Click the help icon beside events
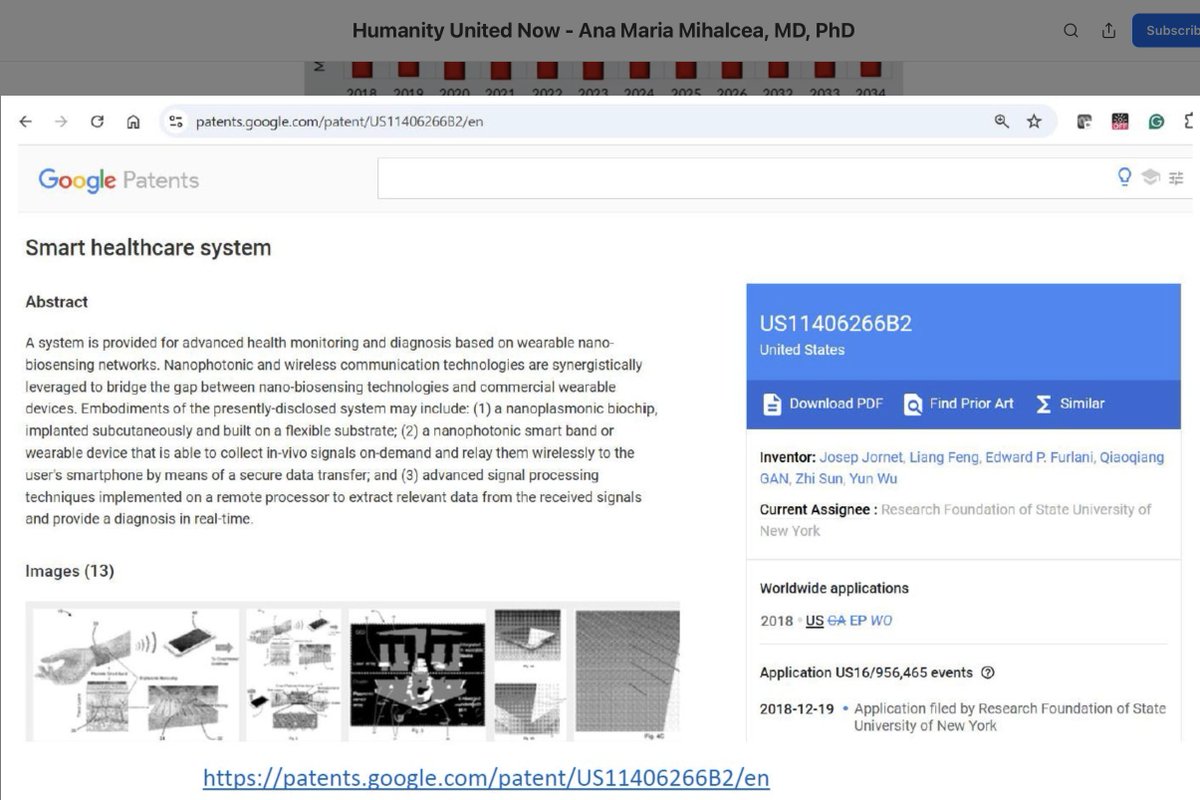 click(x=988, y=673)
